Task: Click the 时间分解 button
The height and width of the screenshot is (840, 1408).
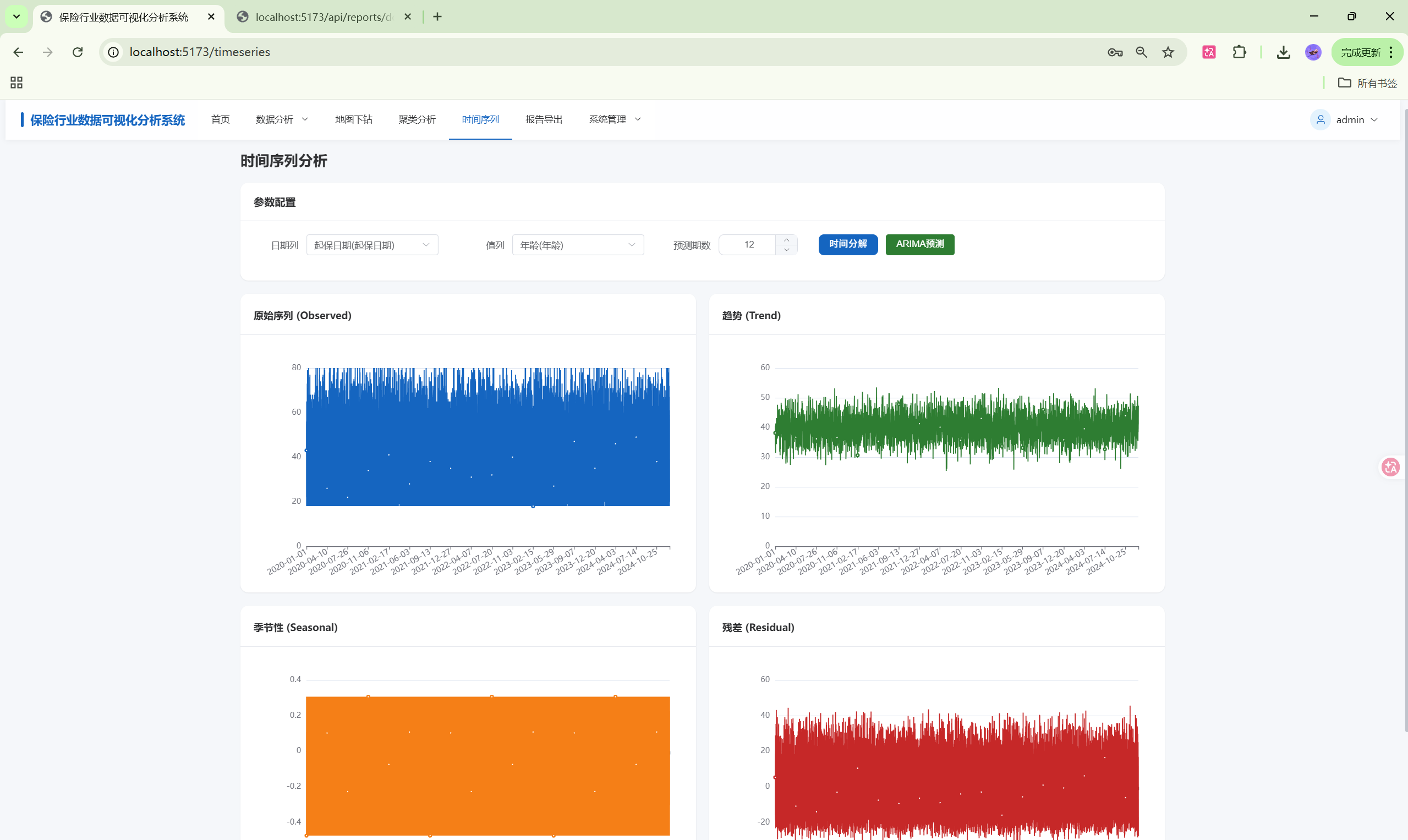Action: (847, 244)
